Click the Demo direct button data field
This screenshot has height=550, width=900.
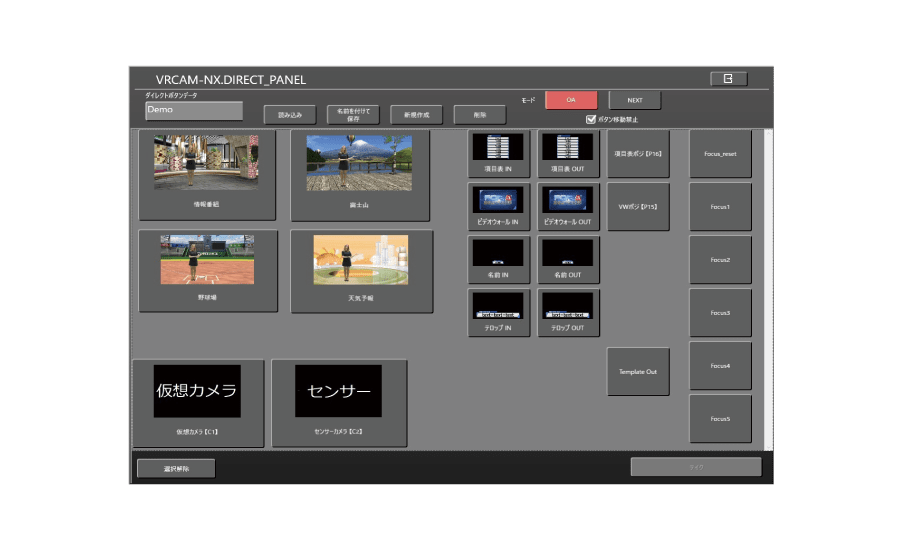point(193,110)
